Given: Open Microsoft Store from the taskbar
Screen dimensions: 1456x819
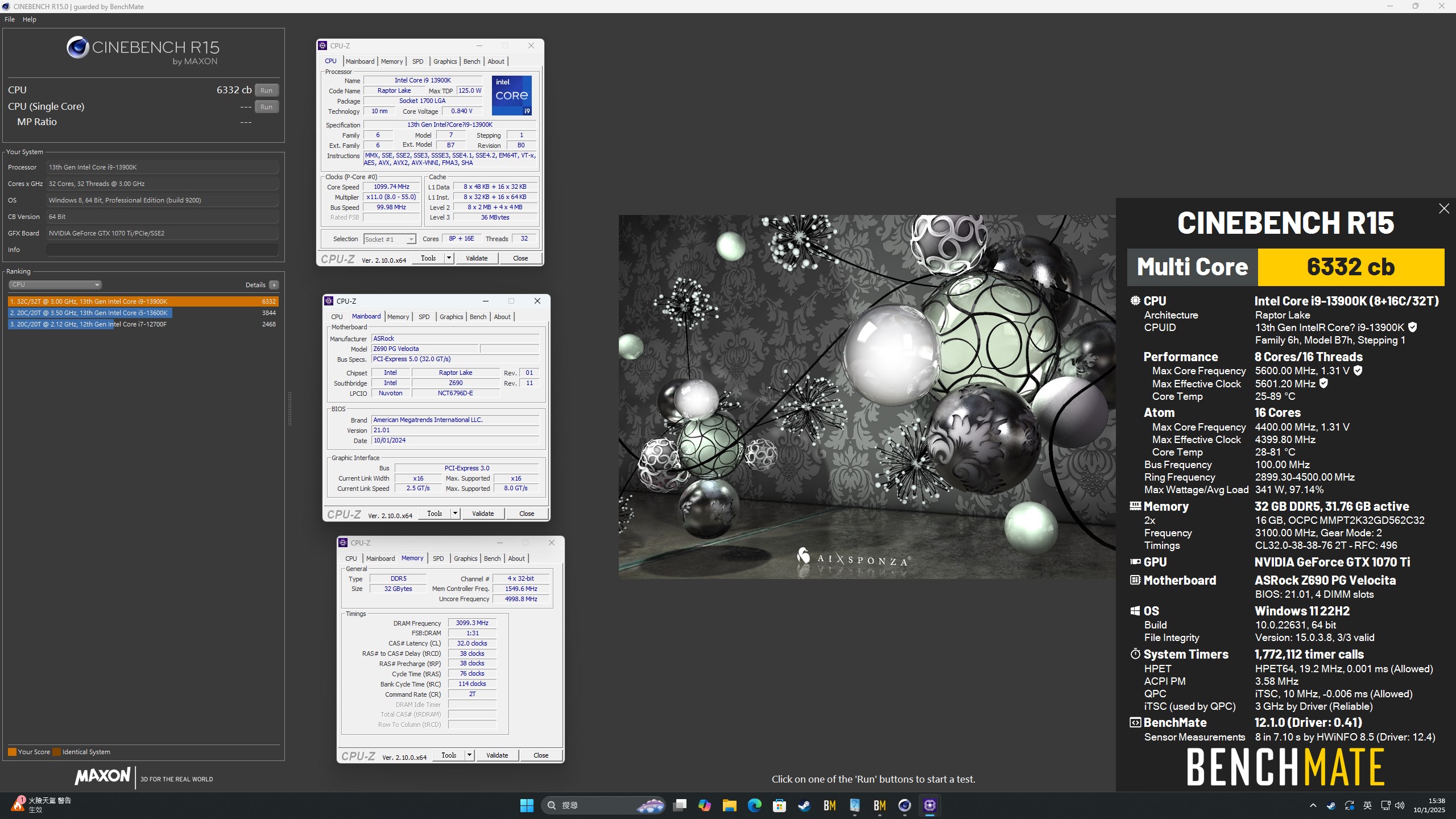Looking at the screenshot, I should (780, 805).
